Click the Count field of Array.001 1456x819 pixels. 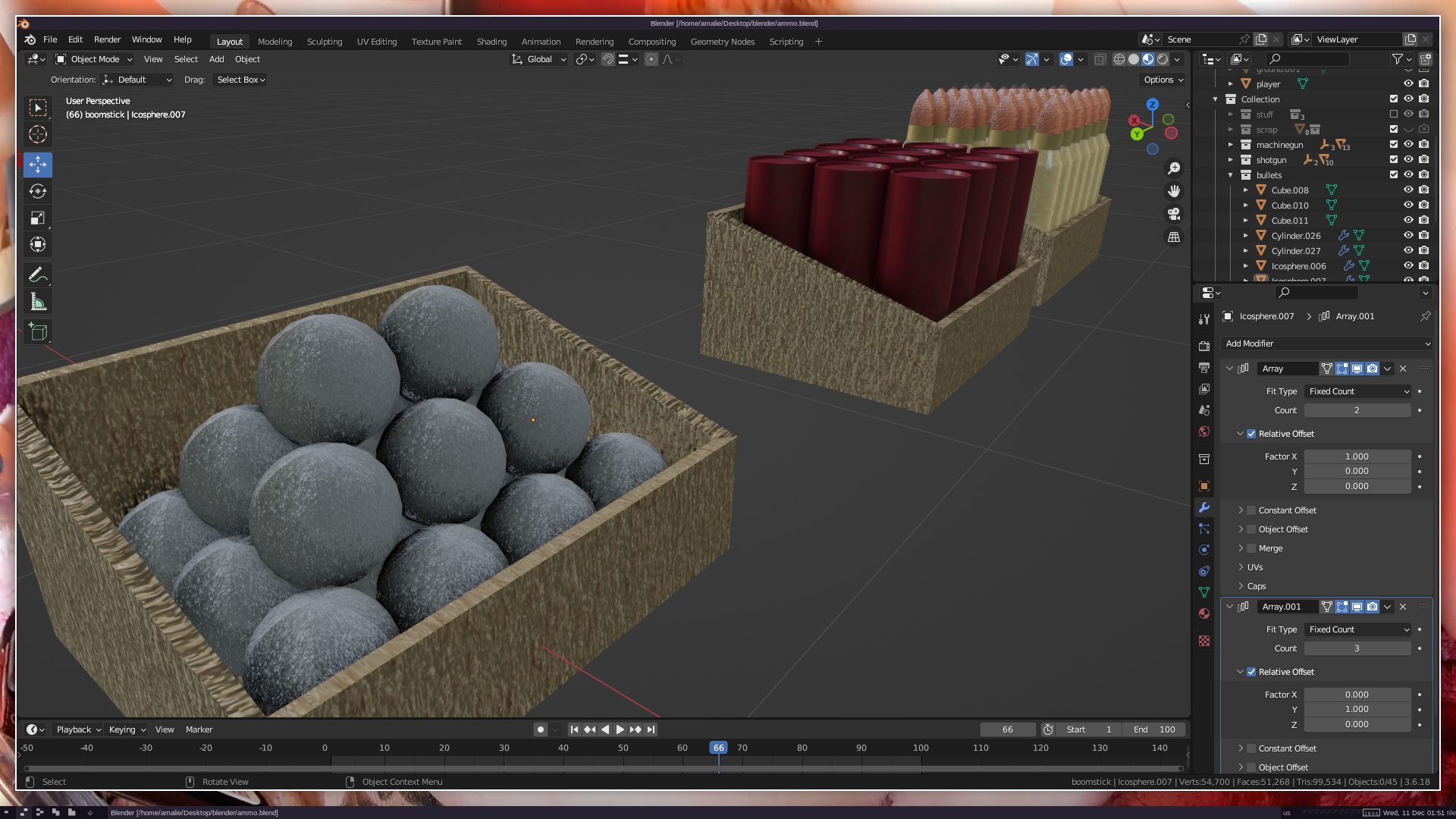click(x=1357, y=648)
